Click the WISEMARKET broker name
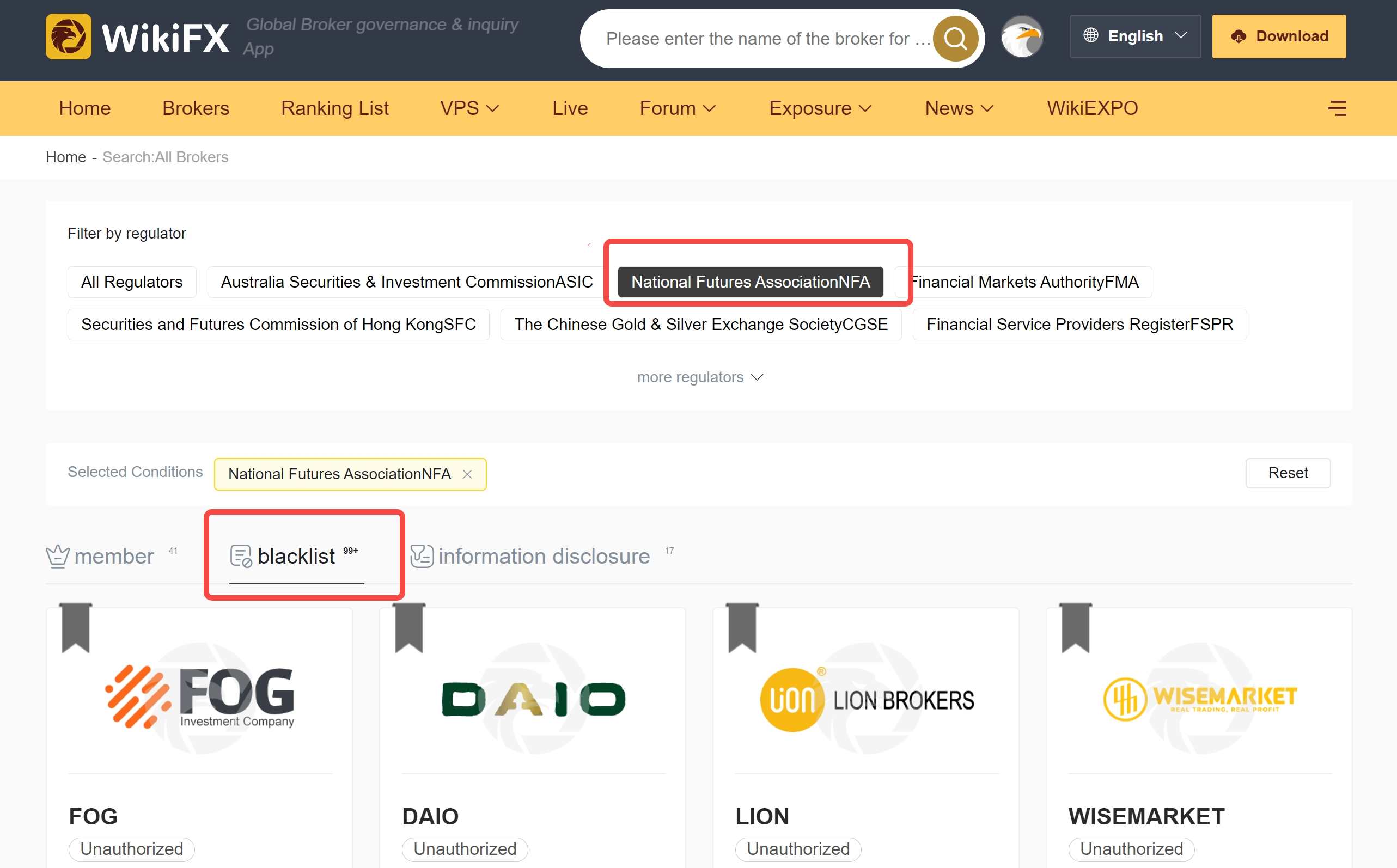The image size is (1397, 868). [x=1146, y=816]
